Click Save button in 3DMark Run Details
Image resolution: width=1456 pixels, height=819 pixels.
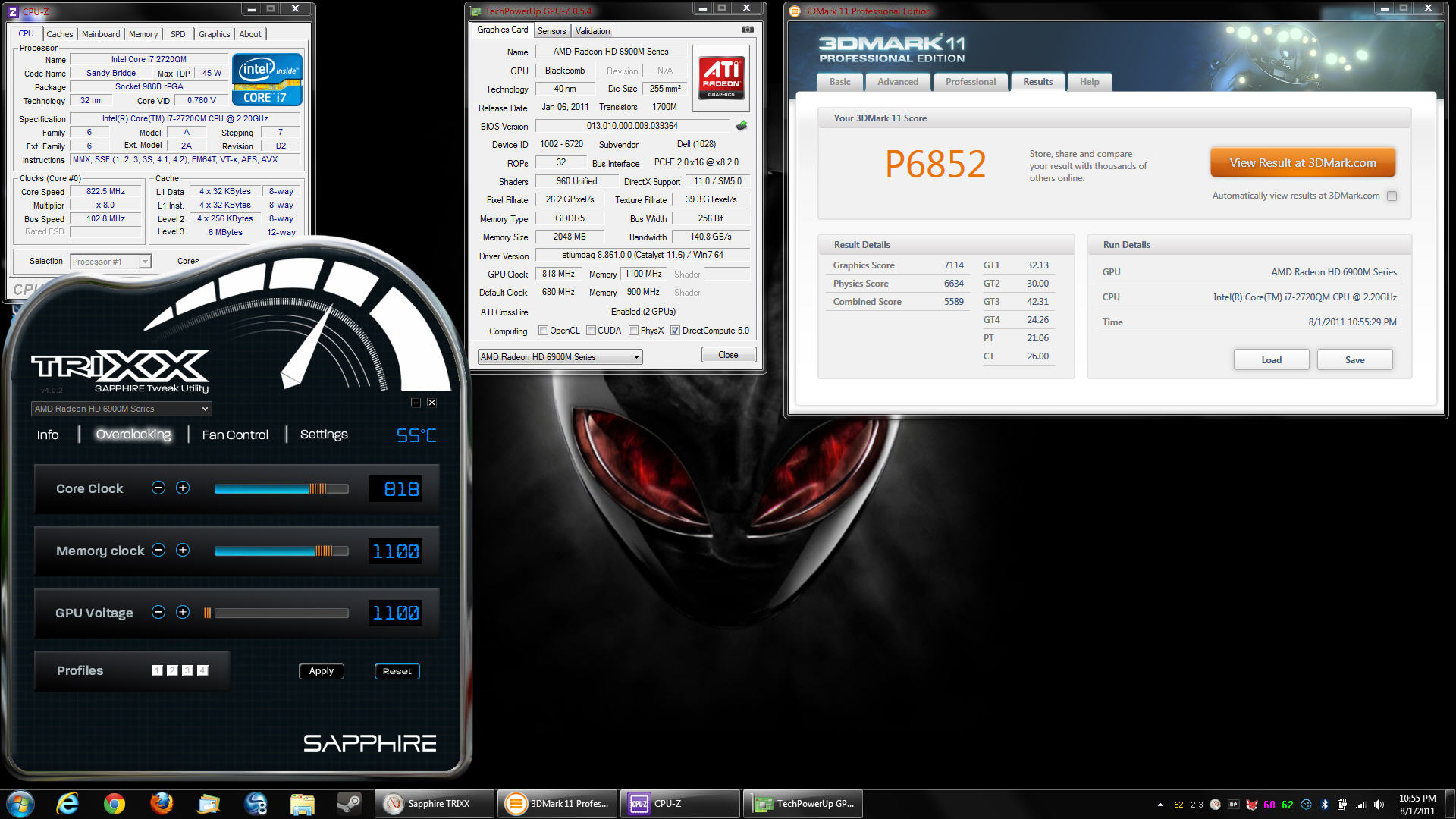coord(1355,360)
